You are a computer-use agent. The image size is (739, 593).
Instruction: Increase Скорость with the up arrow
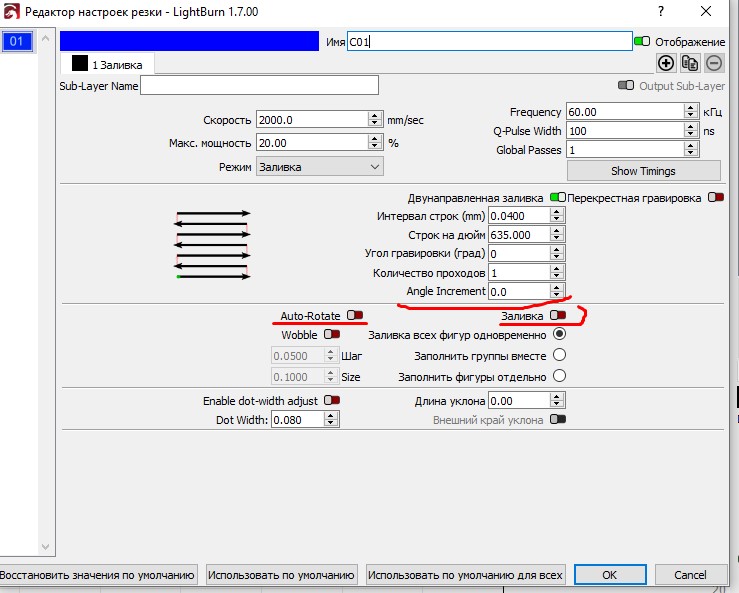(x=375, y=115)
